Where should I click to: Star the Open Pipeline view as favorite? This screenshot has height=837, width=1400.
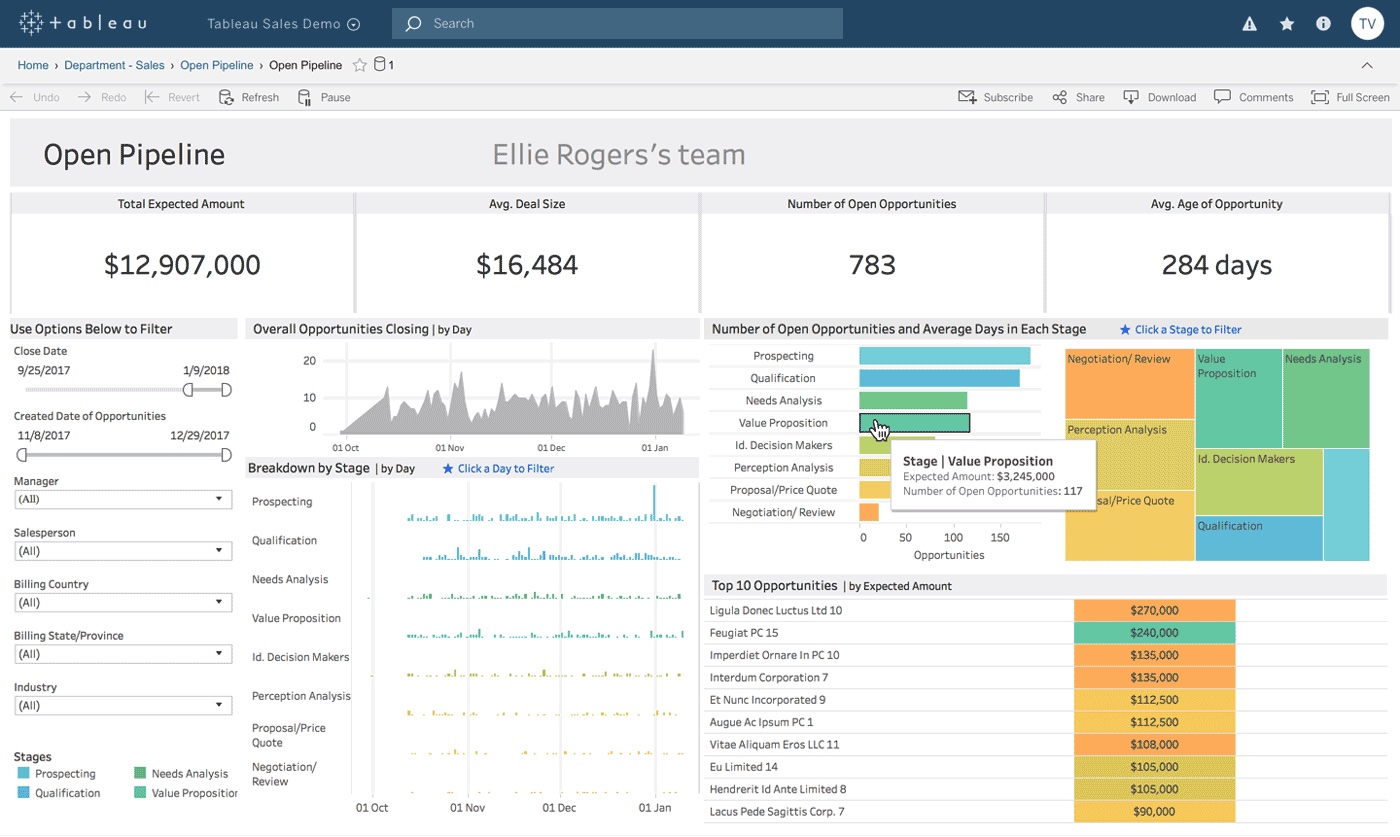coord(359,65)
